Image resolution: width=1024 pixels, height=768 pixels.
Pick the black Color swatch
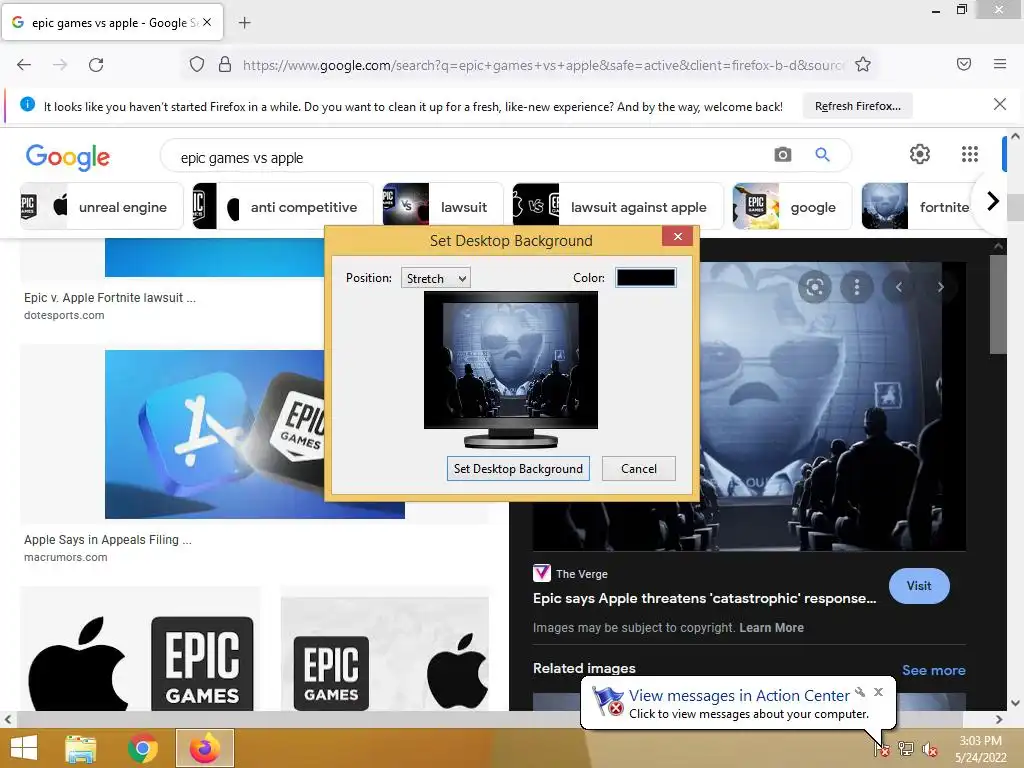[x=646, y=278]
